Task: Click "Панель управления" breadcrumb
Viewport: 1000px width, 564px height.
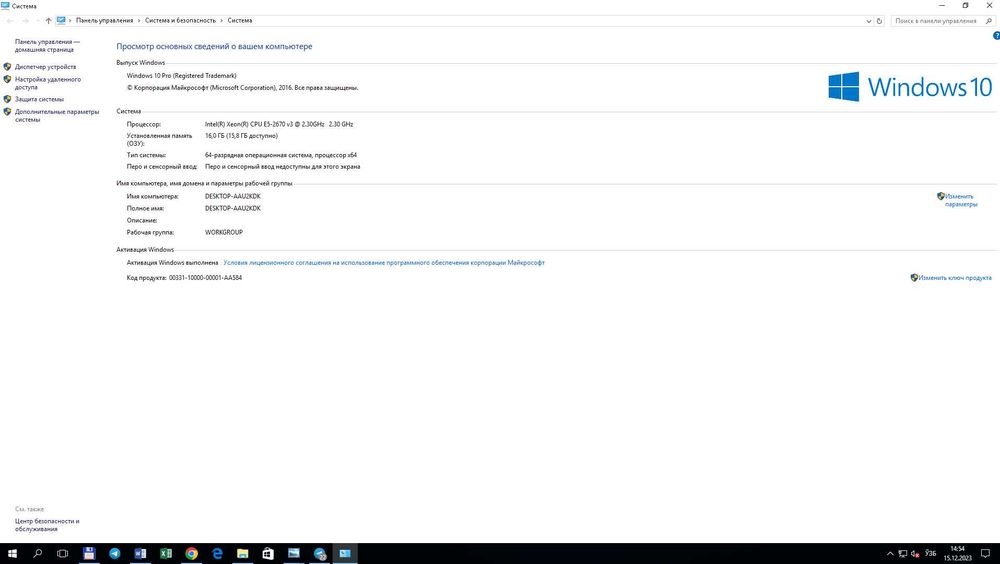Action: coord(105,20)
